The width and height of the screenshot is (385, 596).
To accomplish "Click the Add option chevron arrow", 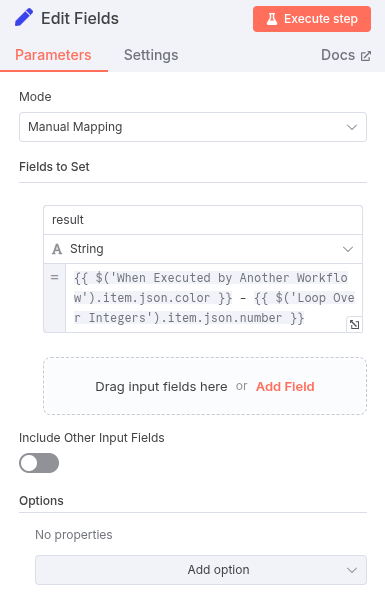I will click(x=352, y=570).
